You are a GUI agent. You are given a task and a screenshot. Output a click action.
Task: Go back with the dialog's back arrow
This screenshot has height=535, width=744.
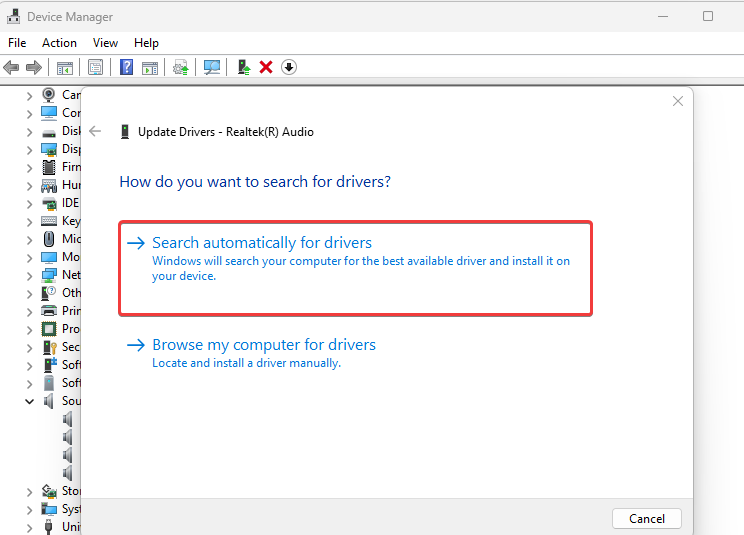pos(95,131)
